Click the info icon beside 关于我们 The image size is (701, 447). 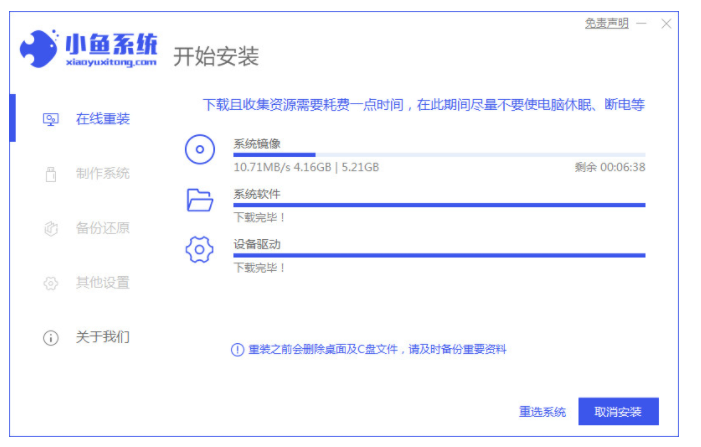[50, 338]
